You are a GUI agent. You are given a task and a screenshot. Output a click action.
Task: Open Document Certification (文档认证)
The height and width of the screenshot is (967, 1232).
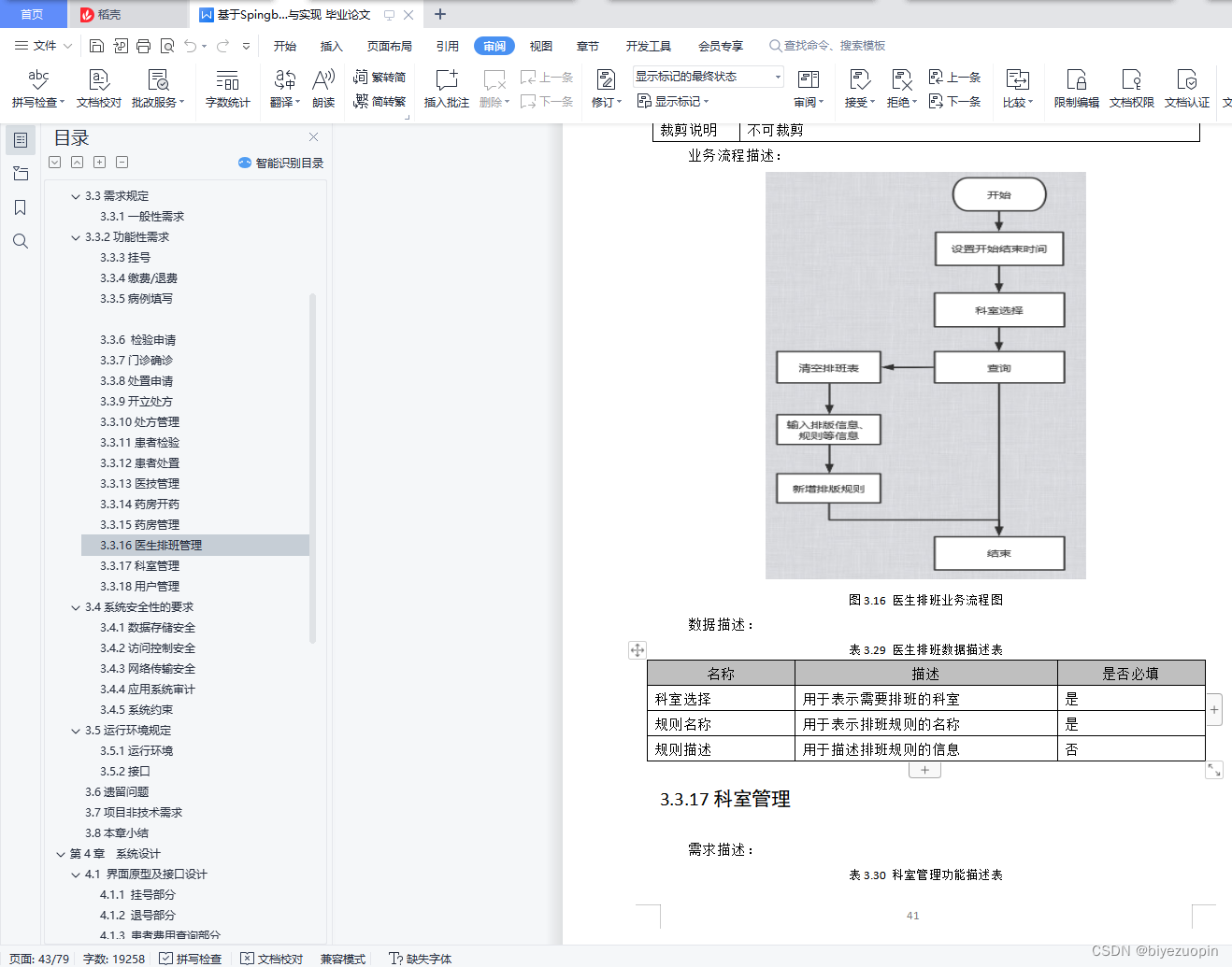click(1186, 89)
